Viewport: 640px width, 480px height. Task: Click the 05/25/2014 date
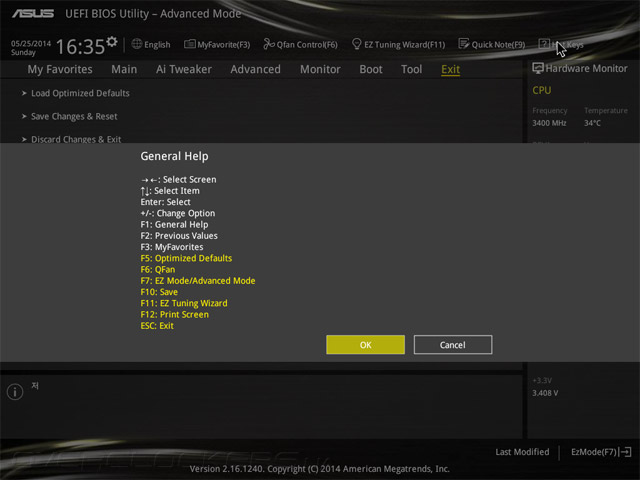tap(31, 43)
